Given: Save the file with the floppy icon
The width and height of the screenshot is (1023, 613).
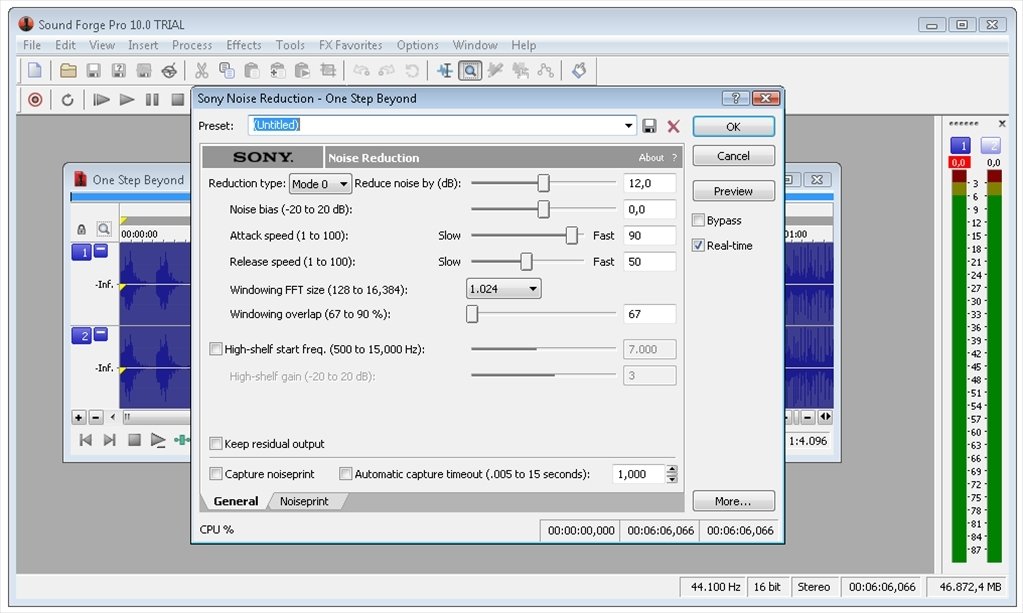Looking at the screenshot, I should click(93, 70).
